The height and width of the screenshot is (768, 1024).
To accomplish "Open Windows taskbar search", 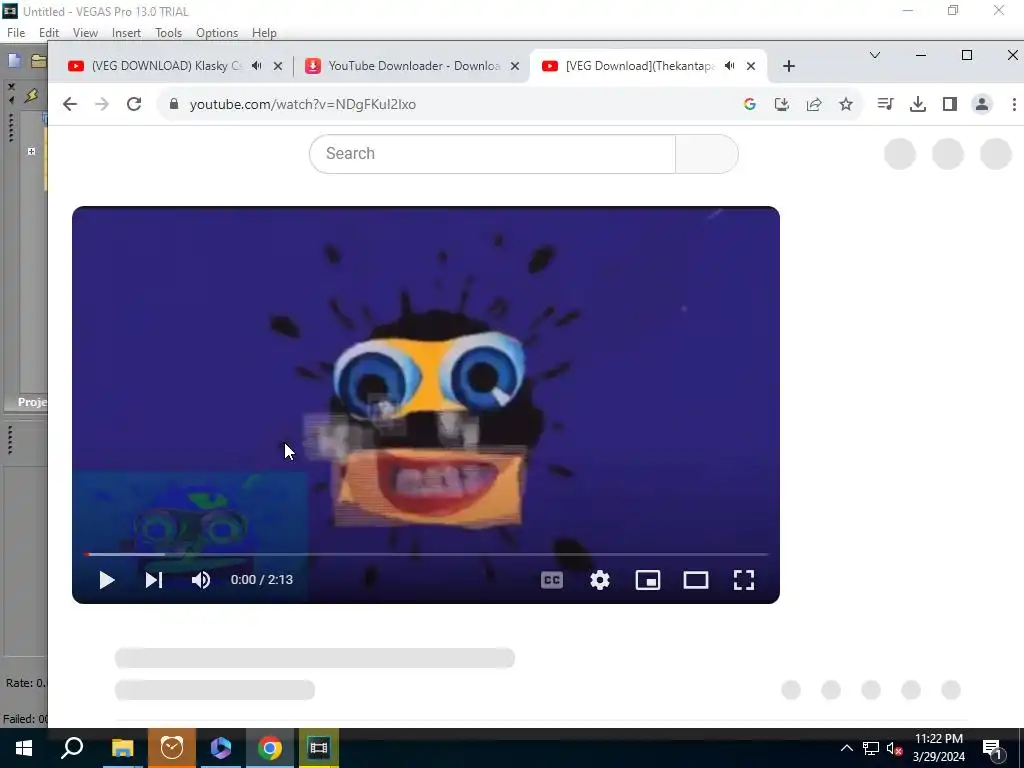I will (72, 748).
